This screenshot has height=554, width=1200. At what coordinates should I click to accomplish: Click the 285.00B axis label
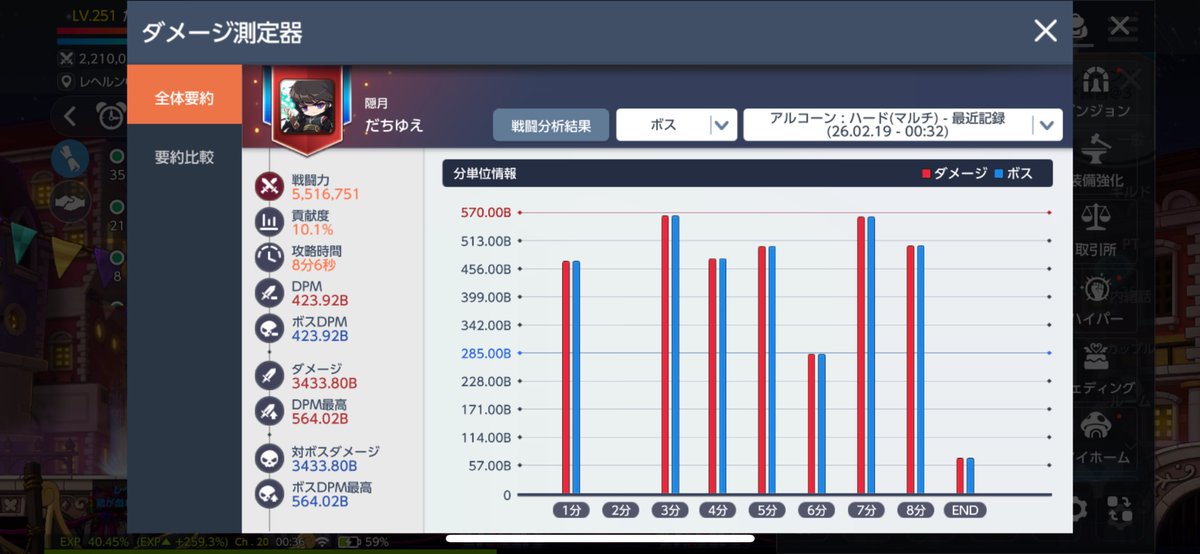486,353
